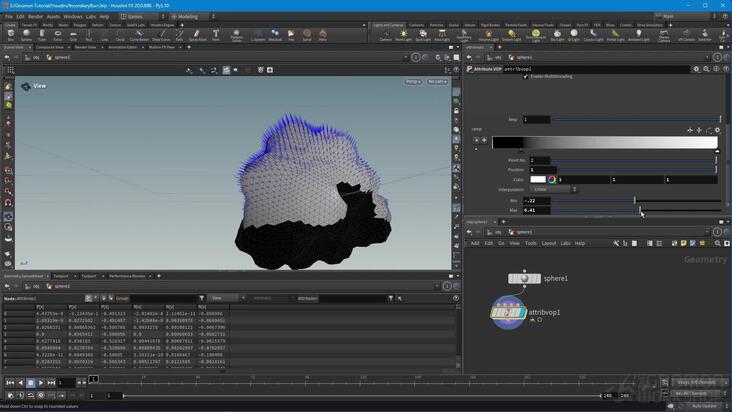Viewport: 732px width, 412px height.
Task: Jump to obj level in scene path
Action: pos(32,57)
